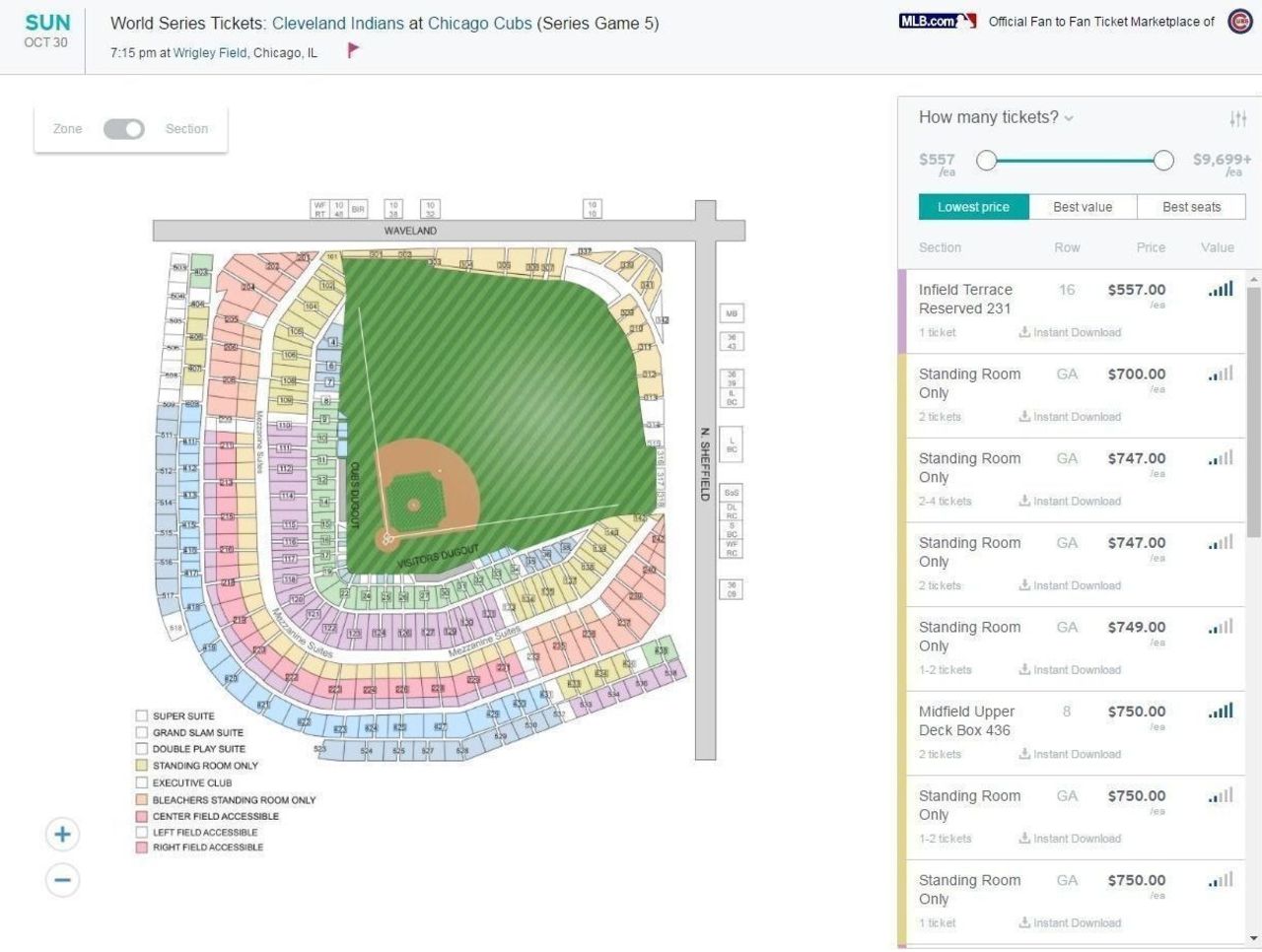Click the maximum price slider handle
The height and width of the screenshot is (952, 1262).
point(1163,160)
